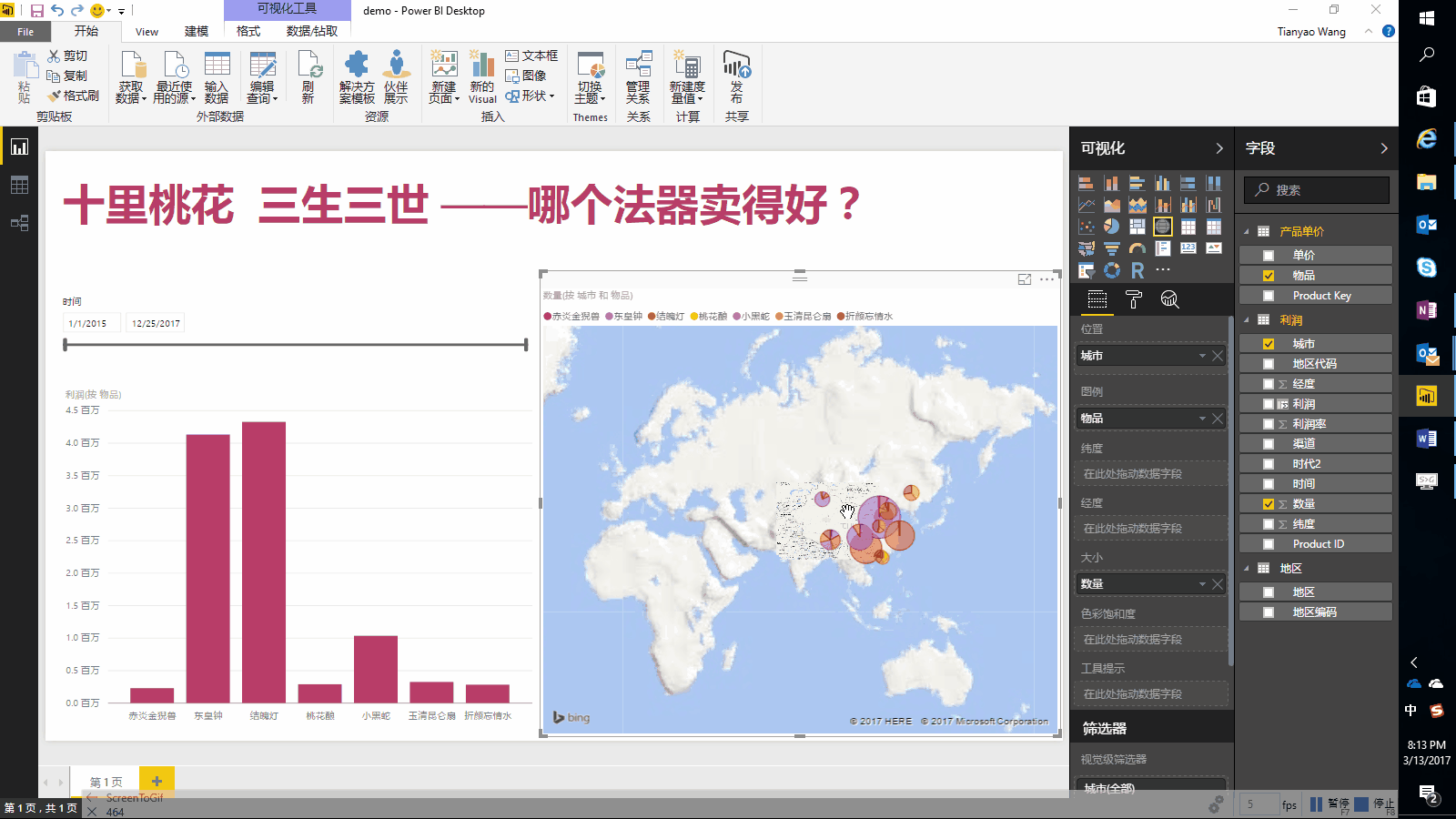Check the 利润率 field checkbox
The image size is (1456, 819).
pos(1269,424)
